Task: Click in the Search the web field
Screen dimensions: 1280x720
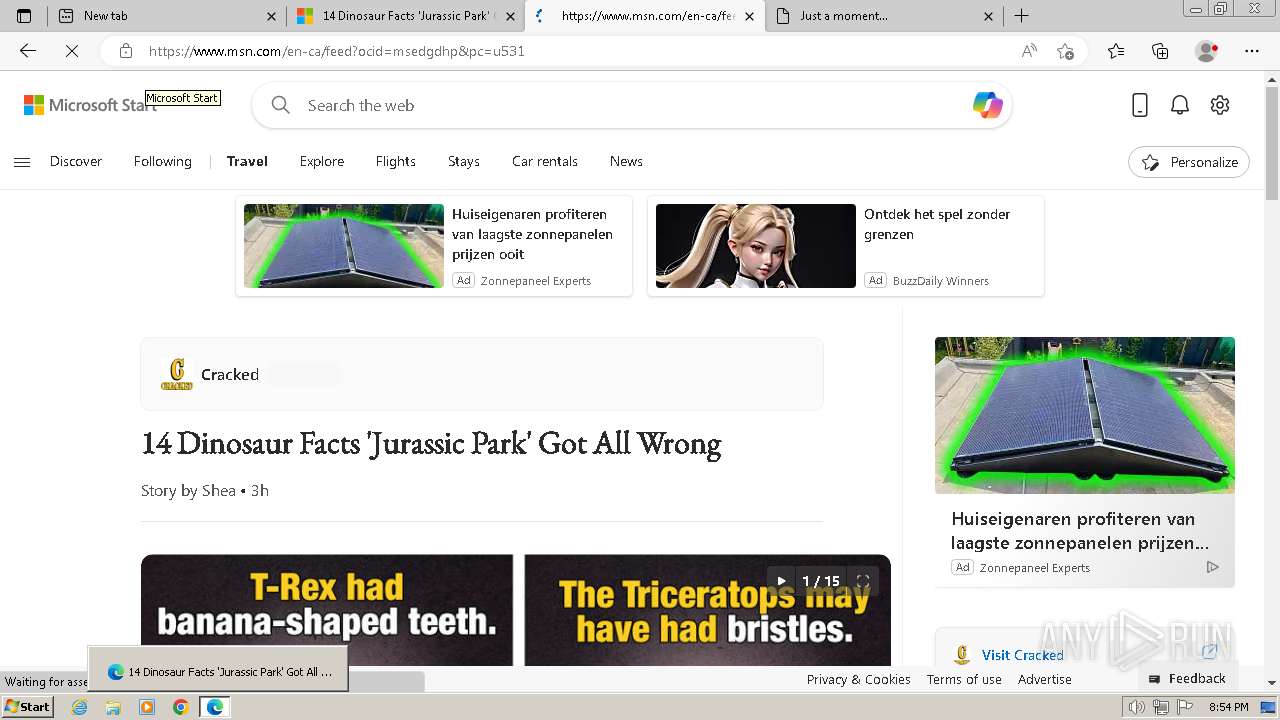Action: (x=632, y=105)
